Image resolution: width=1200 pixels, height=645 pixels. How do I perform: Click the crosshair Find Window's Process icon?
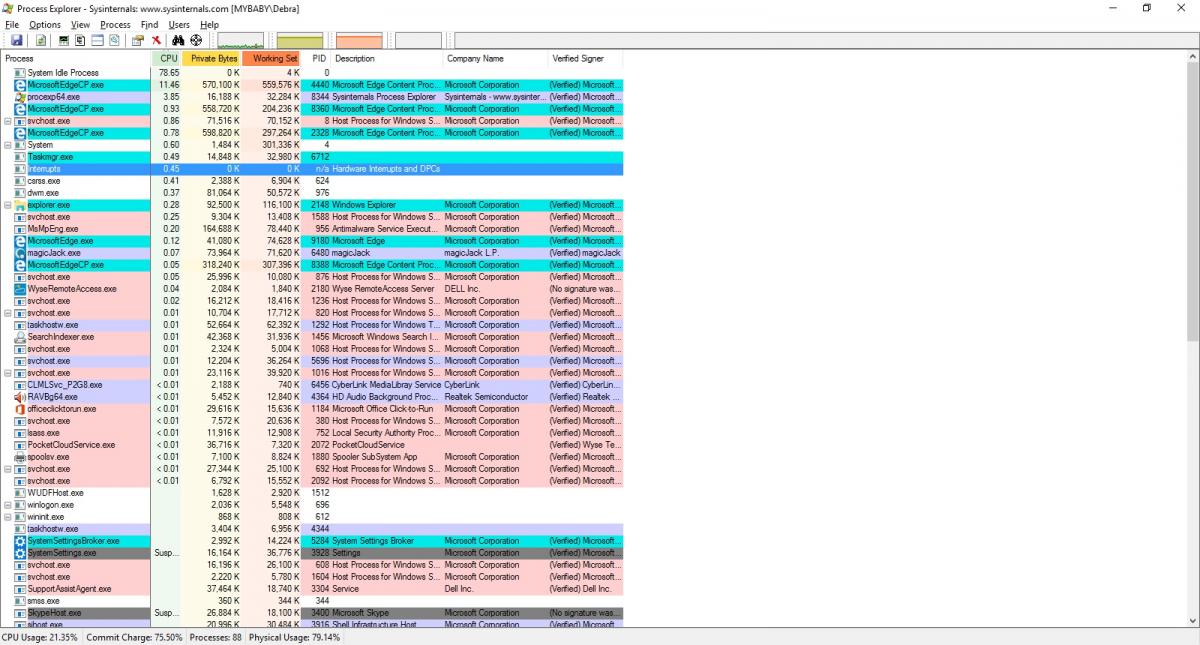pos(196,40)
